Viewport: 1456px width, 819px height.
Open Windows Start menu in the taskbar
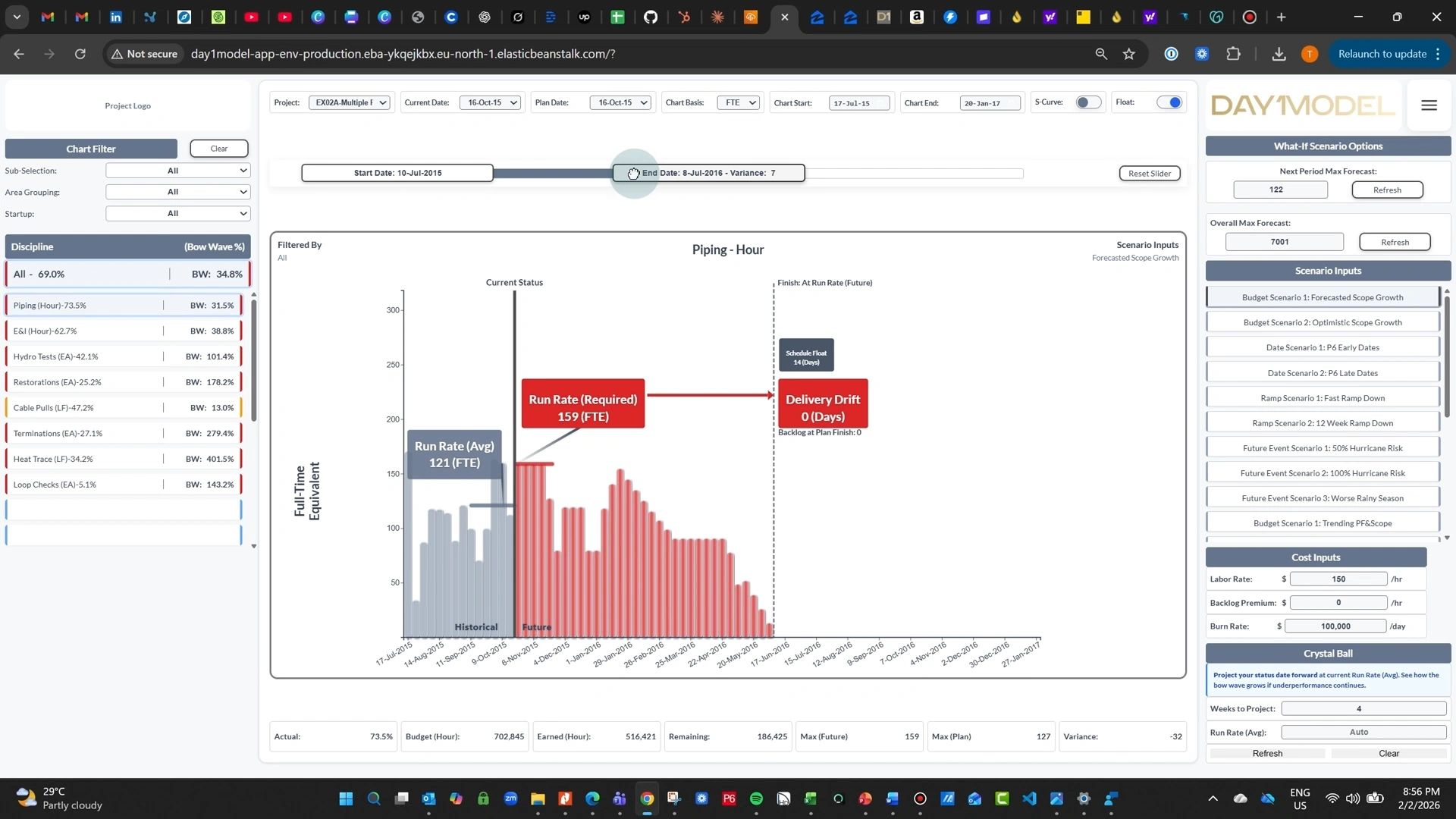click(x=346, y=799)
